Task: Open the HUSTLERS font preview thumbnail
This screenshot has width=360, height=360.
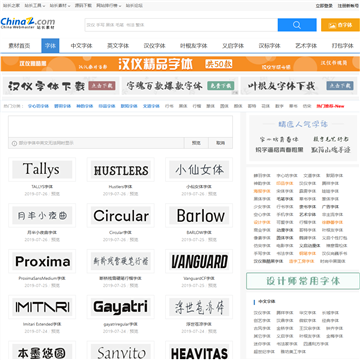Action: 121,169
